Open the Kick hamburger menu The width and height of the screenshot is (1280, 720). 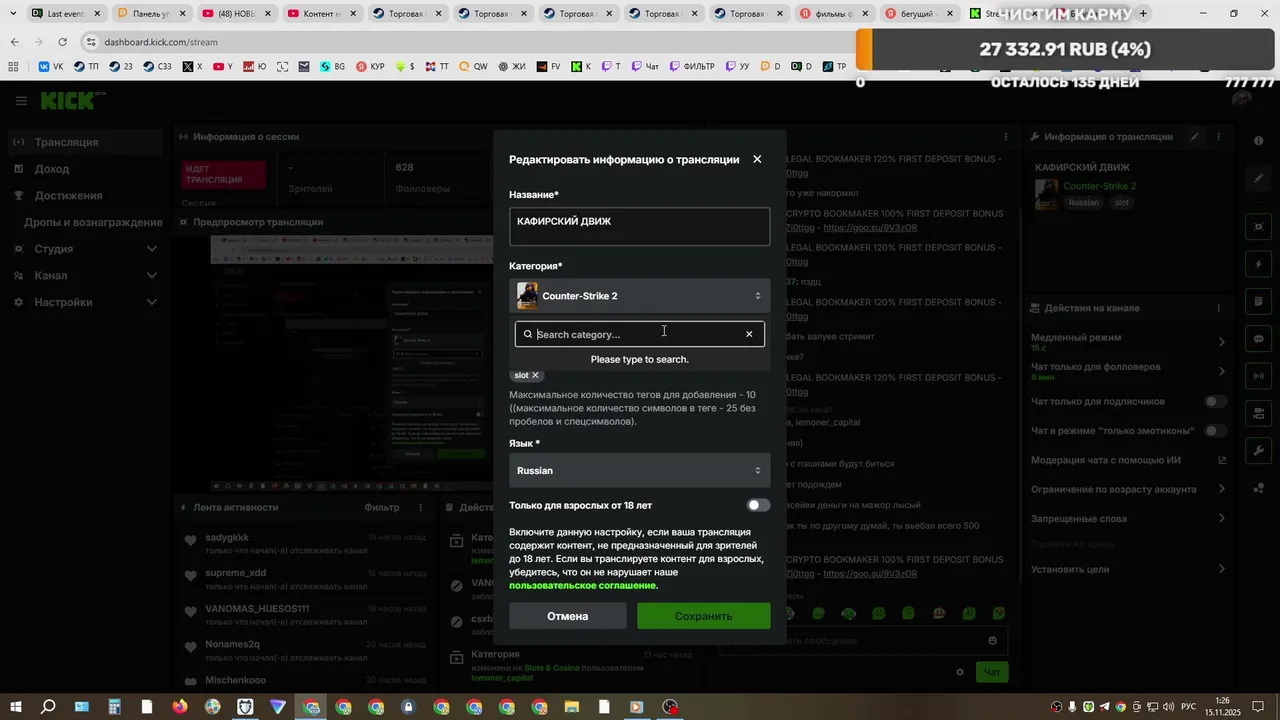pos(21,101)
